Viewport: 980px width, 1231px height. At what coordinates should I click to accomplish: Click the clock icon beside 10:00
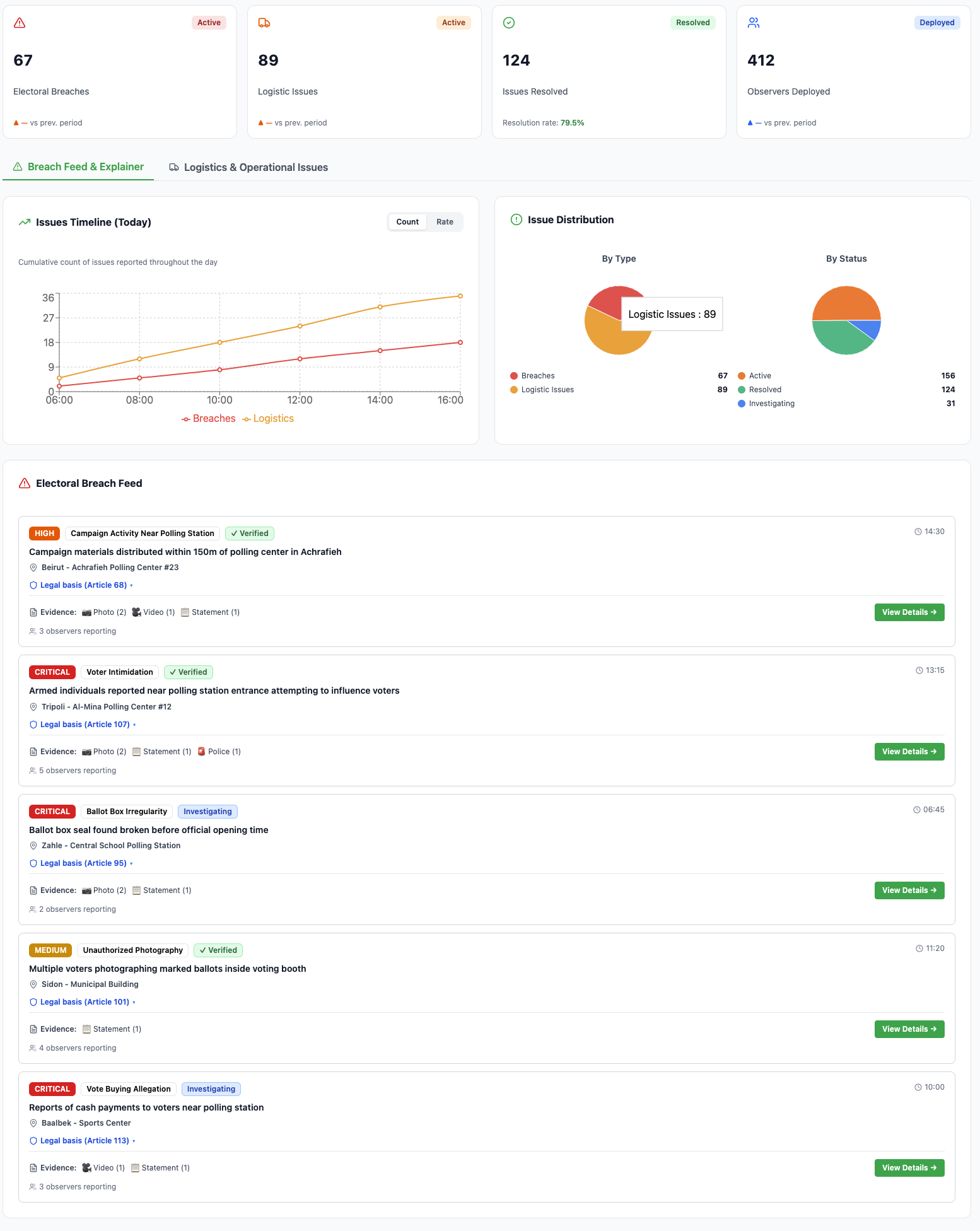[x=918, y=1087]
